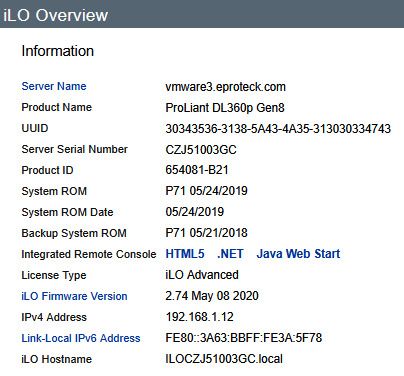Screen dimensions: 404x376
Task: Select the UUID label
Action: 35,128
